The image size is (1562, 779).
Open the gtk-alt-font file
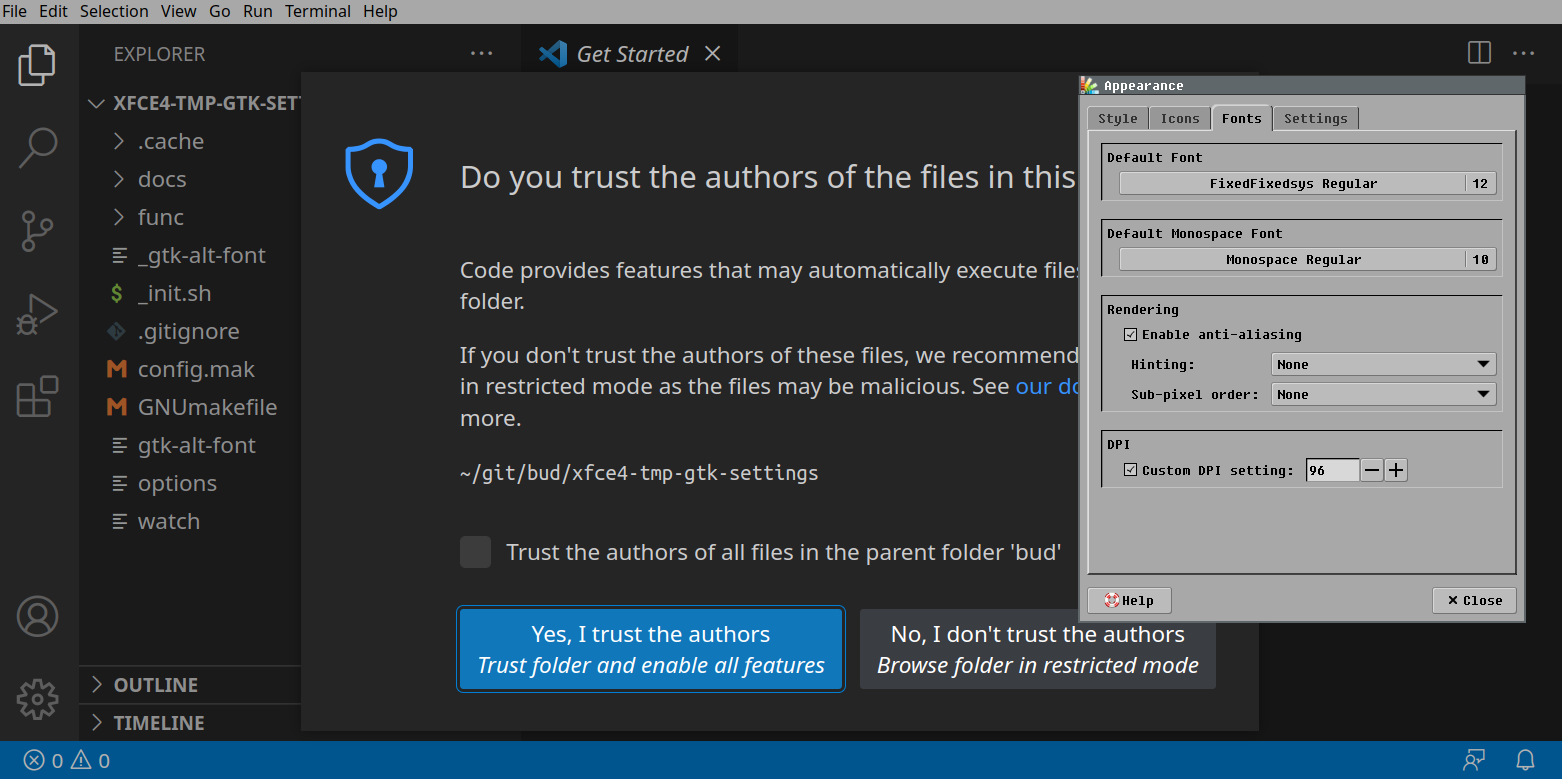[197, 446]
